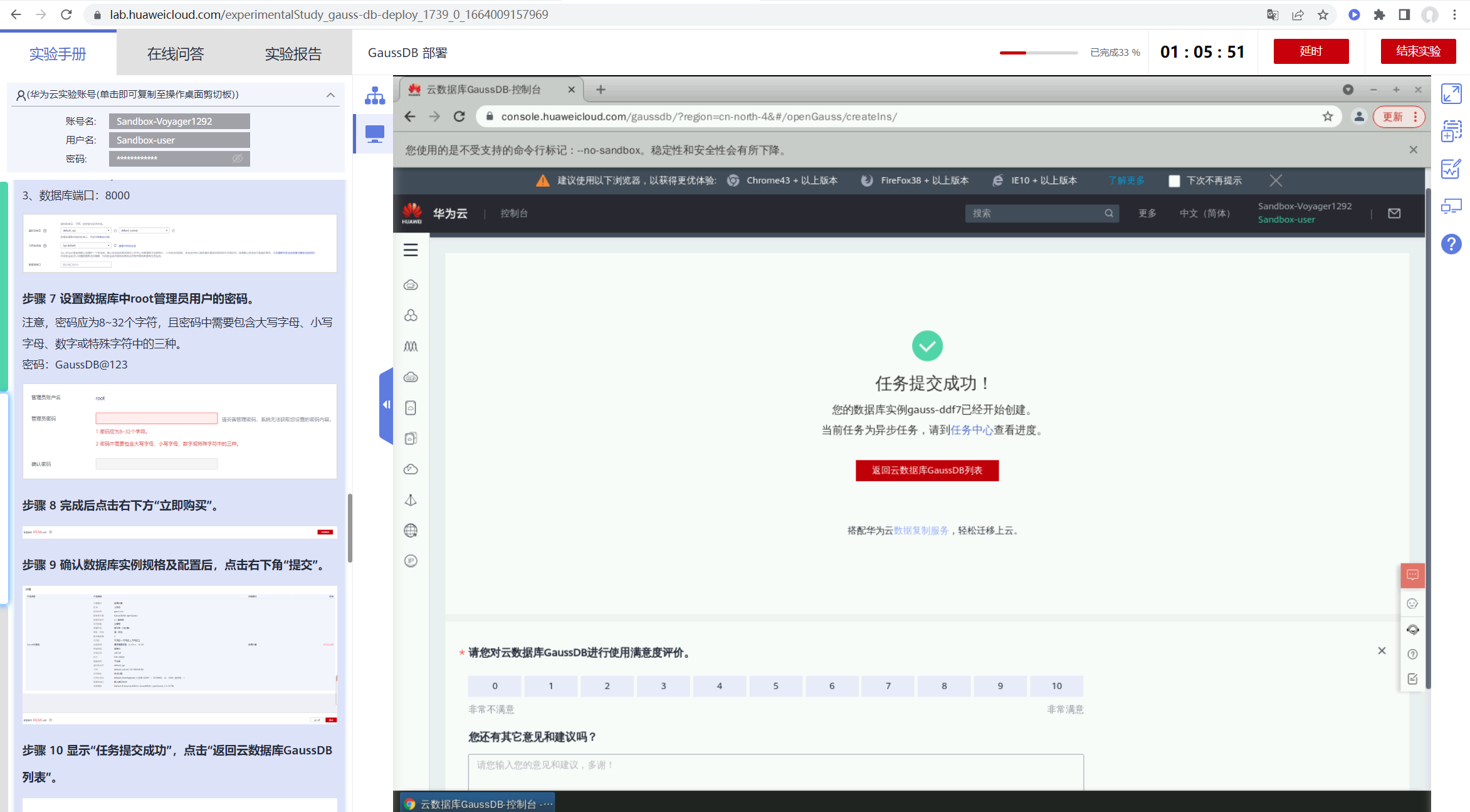Click the fullscreen expand icon on the right toolbar
Image resolution: width=1470 pixels, height=812 pixels.
tap(1451, 94)
